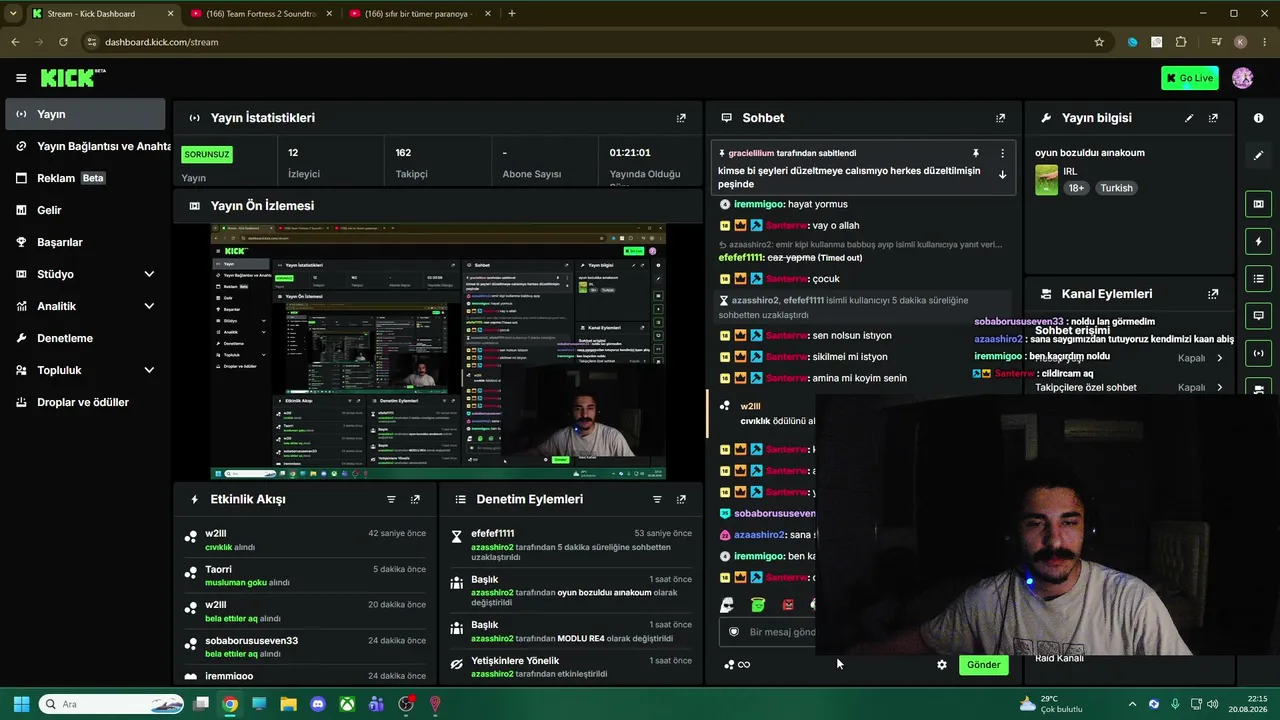The image size is (1280, 720).
Task: Open Takipçilere özel sohbet setting
Action: [x=1130, y=387]
